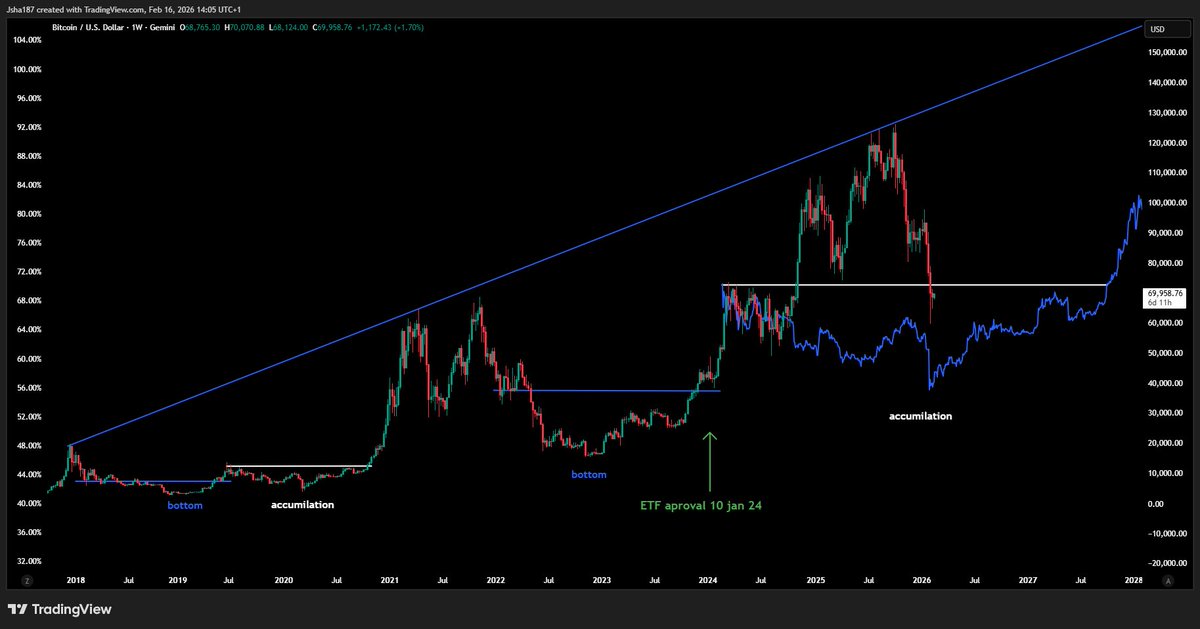
Task: Click the 56.00% percent axis label
Action: [28, 388]
